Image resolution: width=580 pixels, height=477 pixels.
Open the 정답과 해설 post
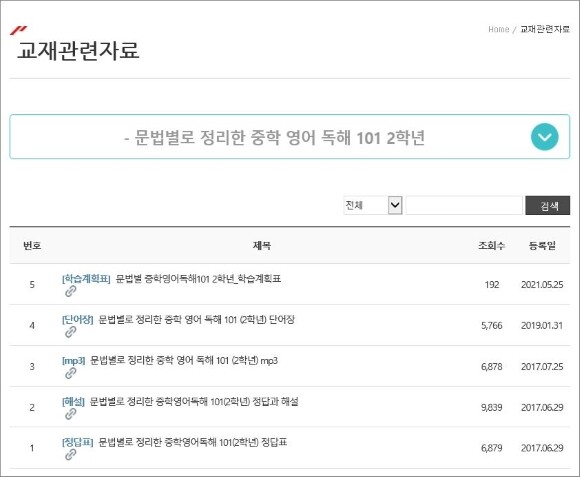pos(194,402)
